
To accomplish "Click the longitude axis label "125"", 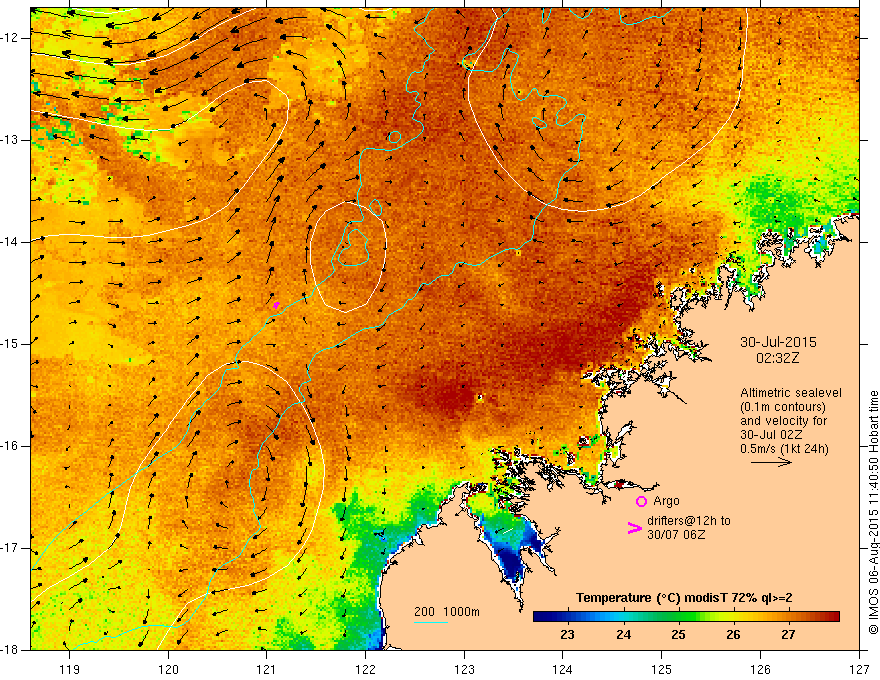I will [x=662, y=669].
